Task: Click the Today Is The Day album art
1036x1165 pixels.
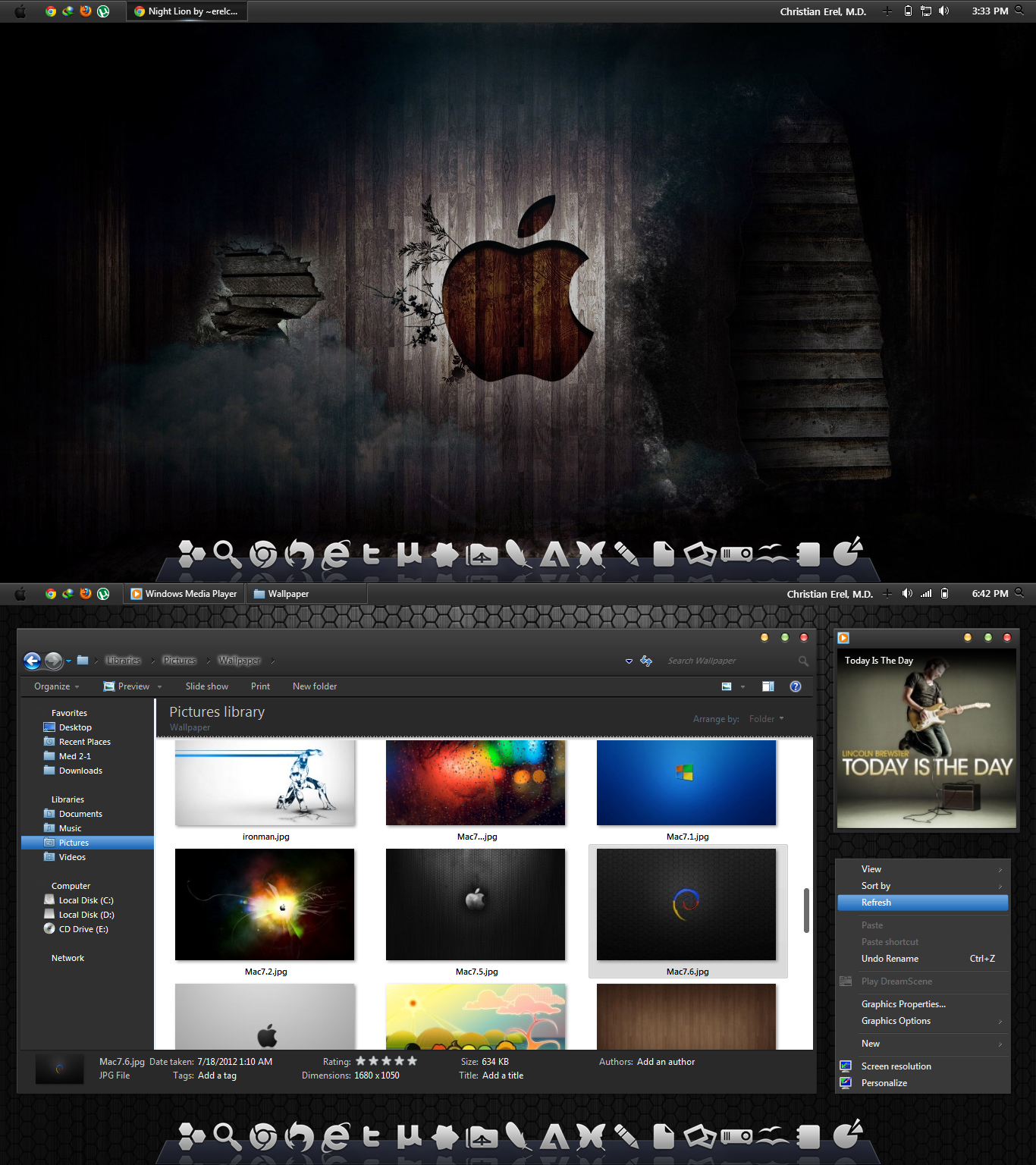Action: coord(927,738)
